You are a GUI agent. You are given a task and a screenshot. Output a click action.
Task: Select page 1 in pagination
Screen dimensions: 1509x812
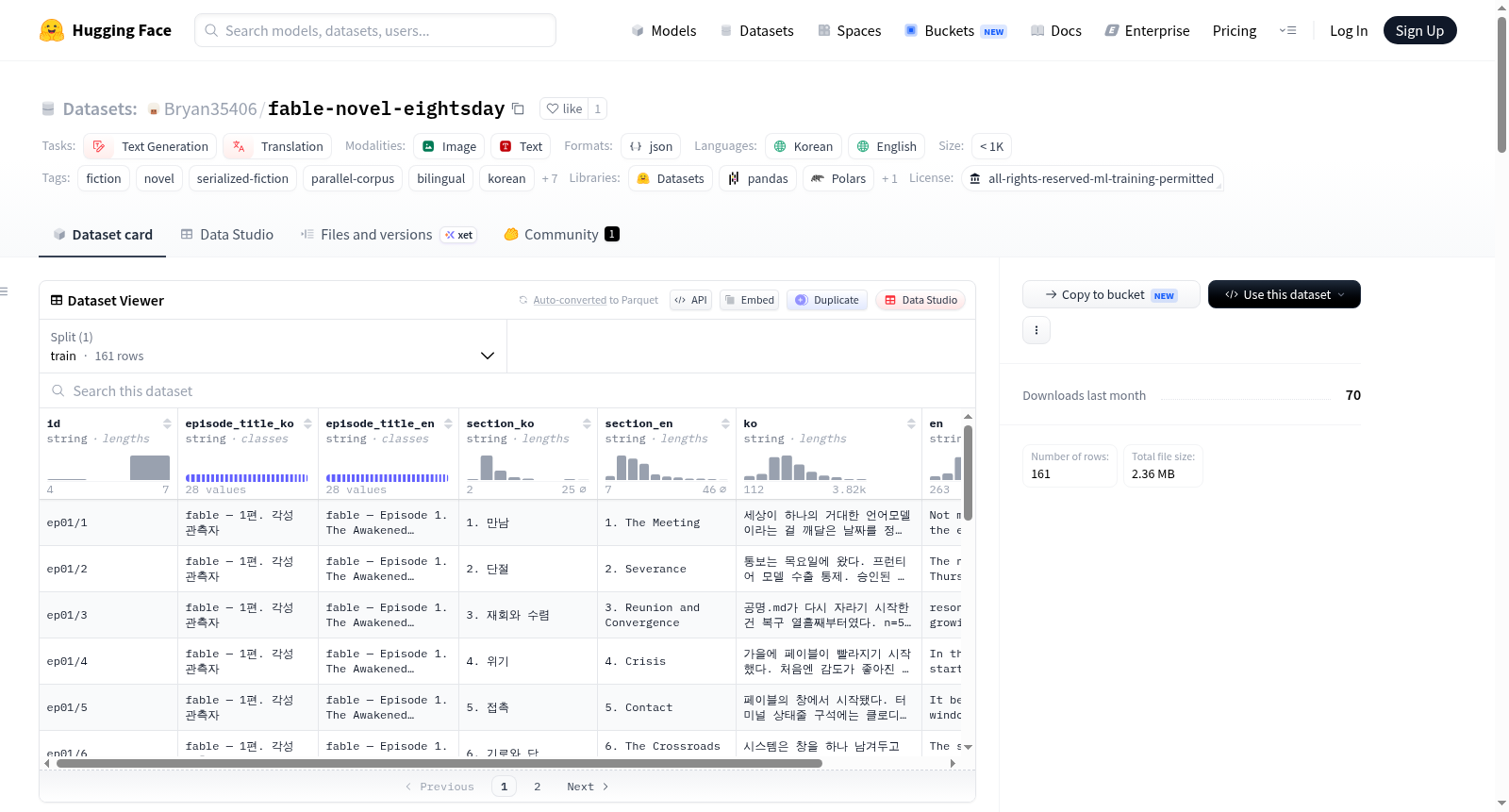[505, 787]
